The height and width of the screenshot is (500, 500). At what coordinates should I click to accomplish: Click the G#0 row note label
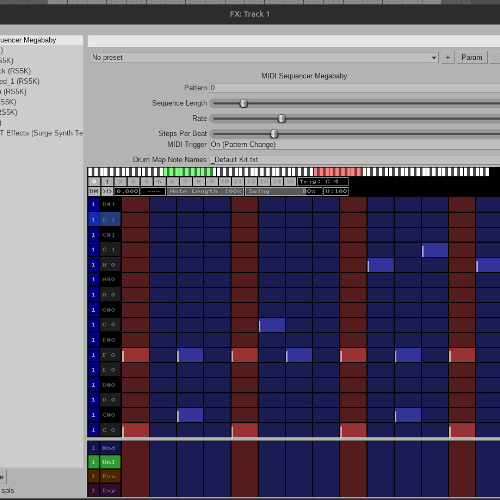110,310
